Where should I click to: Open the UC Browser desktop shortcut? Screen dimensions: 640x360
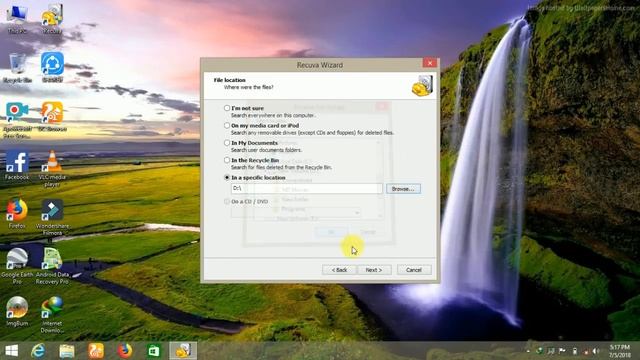tap(52, 117)
